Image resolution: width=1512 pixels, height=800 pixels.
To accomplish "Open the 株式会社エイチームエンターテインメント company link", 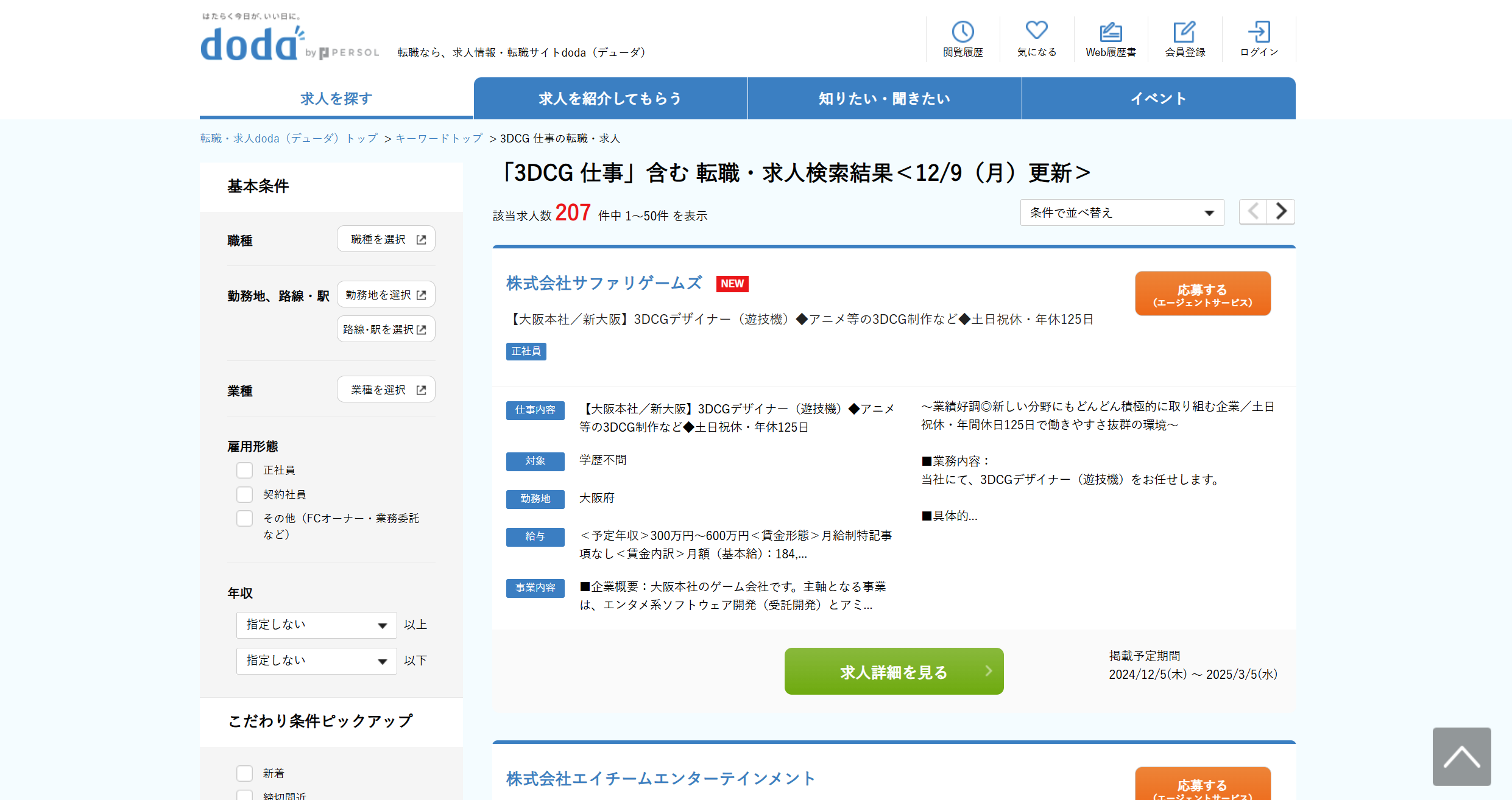I will (660, 779).
